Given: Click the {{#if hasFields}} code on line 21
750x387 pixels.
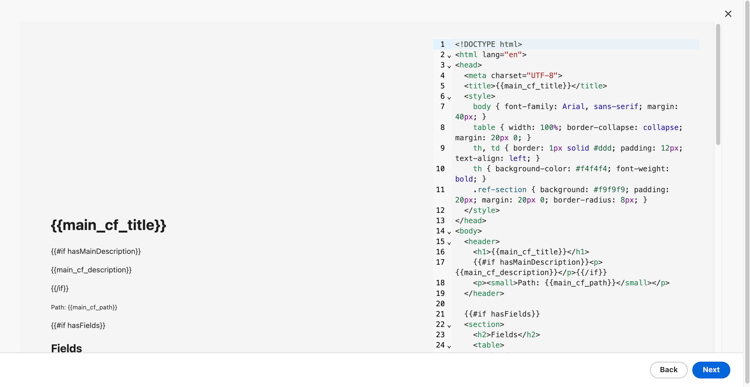Looking at the screenshot, I should (502, 314).
